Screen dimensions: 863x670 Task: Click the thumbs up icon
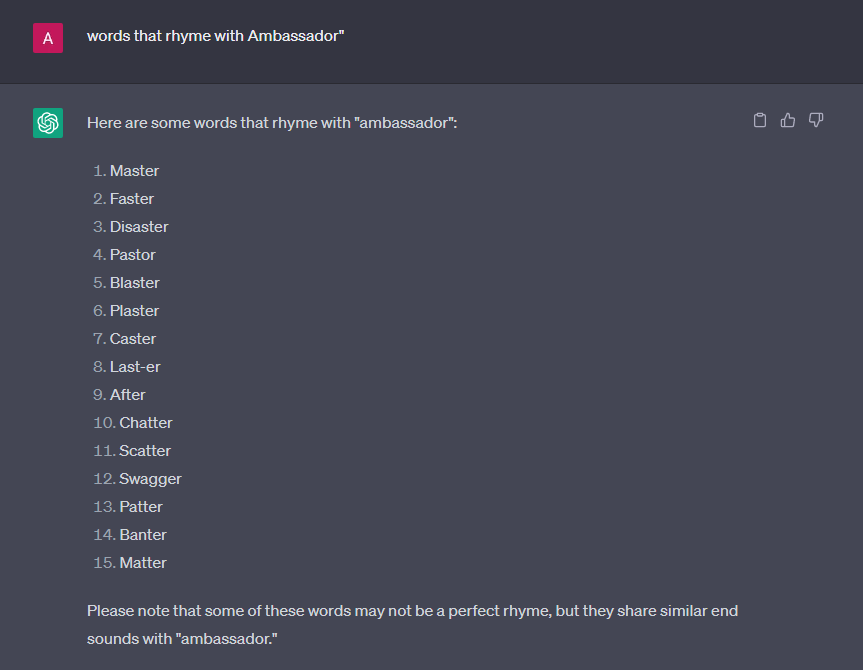(x=788, y=121)
